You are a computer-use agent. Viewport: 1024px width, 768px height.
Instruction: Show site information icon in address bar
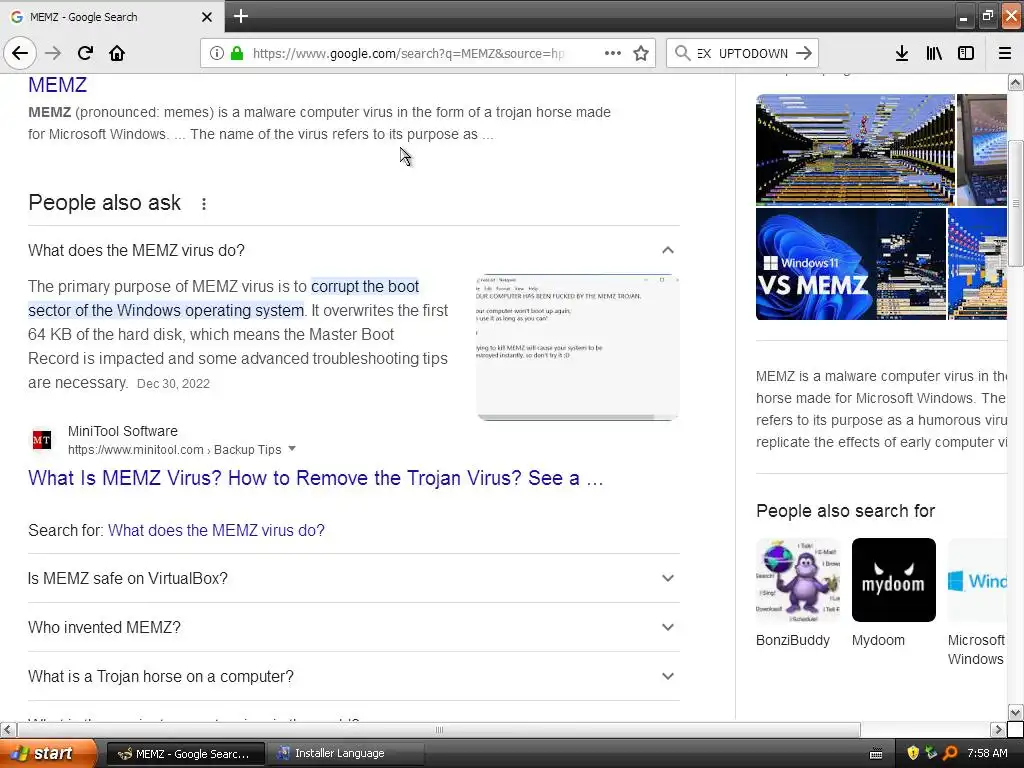point(216,53)
